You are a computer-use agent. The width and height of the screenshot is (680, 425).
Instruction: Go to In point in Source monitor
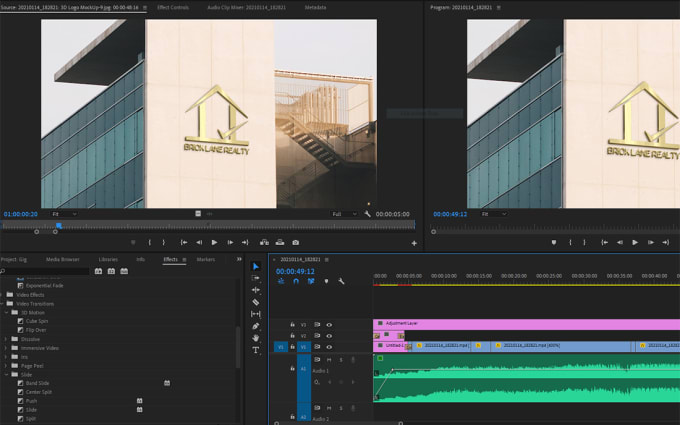[x=184, y=242]
